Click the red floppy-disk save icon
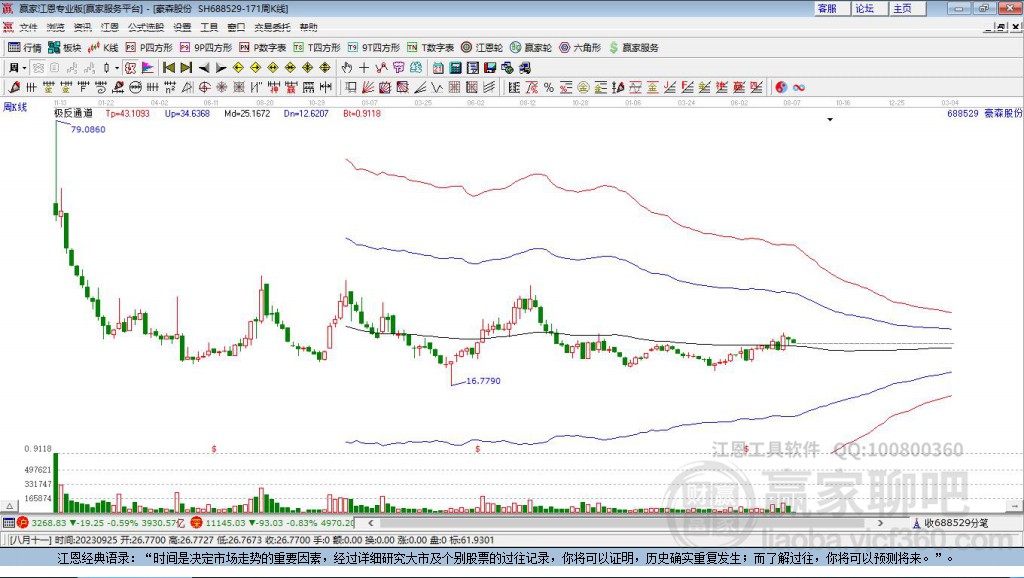The height and width of the screenshot is (578, 1024). coord(490,67)
